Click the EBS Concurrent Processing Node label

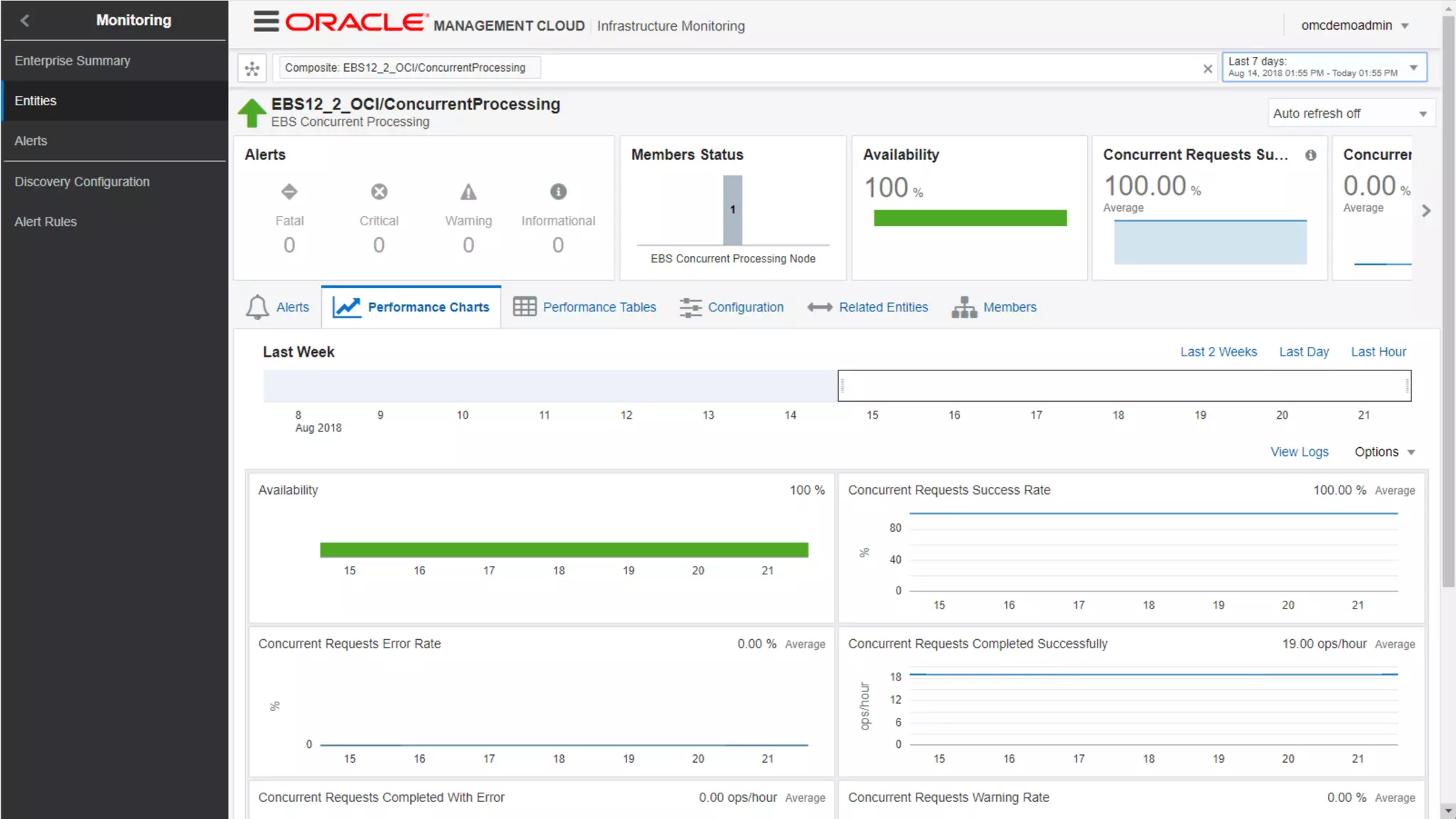coord(733,259)
